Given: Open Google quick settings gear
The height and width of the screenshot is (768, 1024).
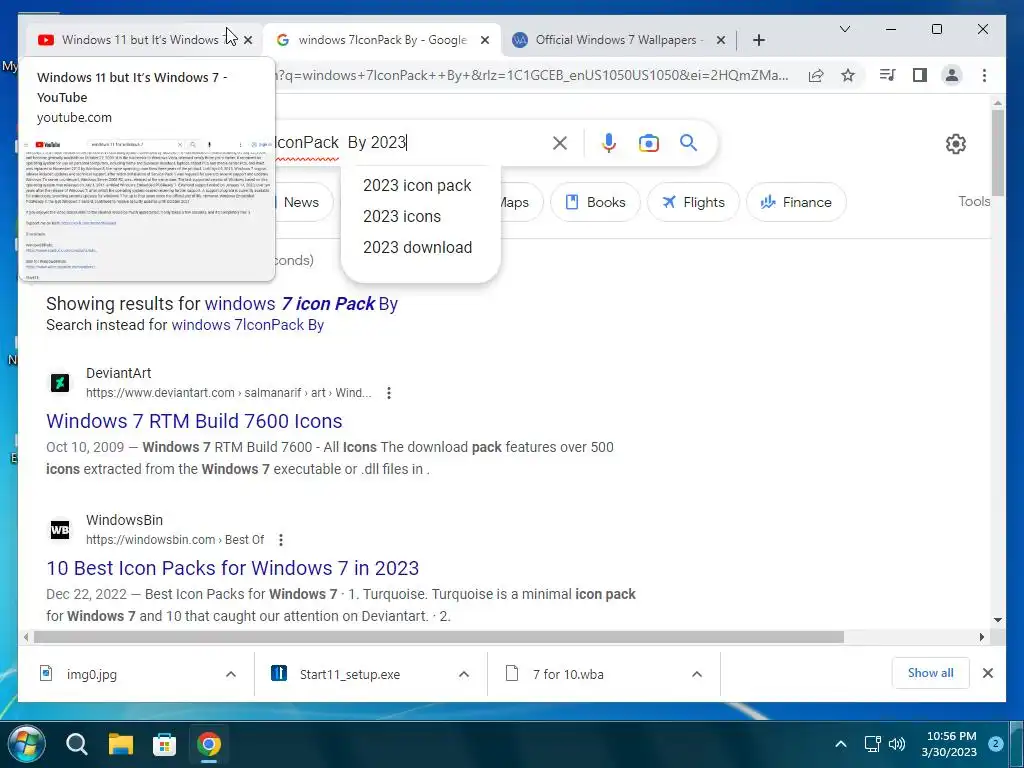Looking at the screenshot, I should pos(955,144).
